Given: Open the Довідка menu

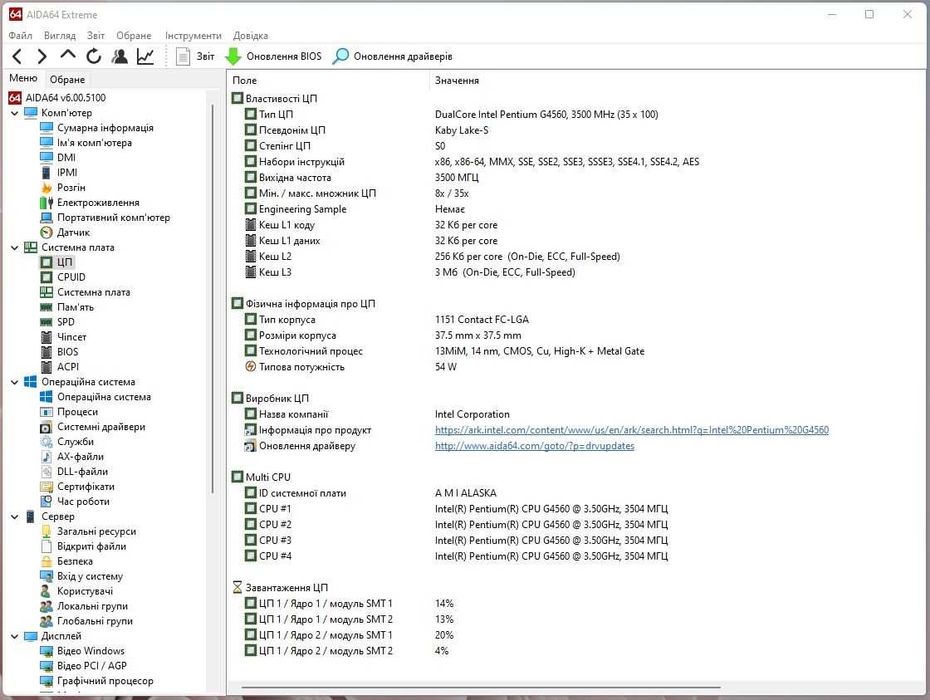Looking at the screenshot, I should tap(250, 36).
